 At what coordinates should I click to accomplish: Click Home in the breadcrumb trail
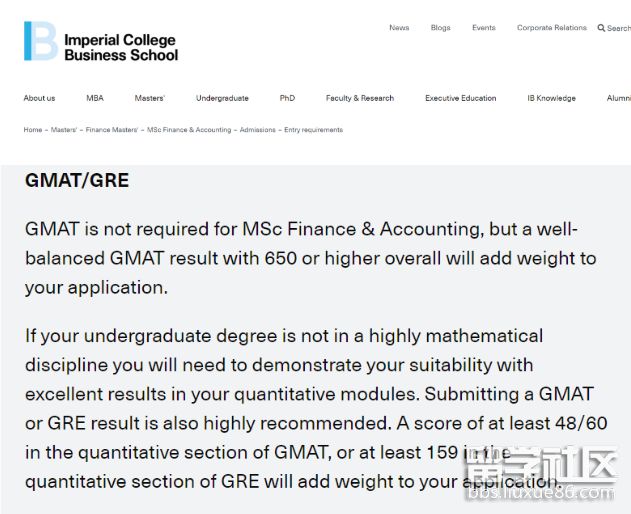(x=33, y=130)
